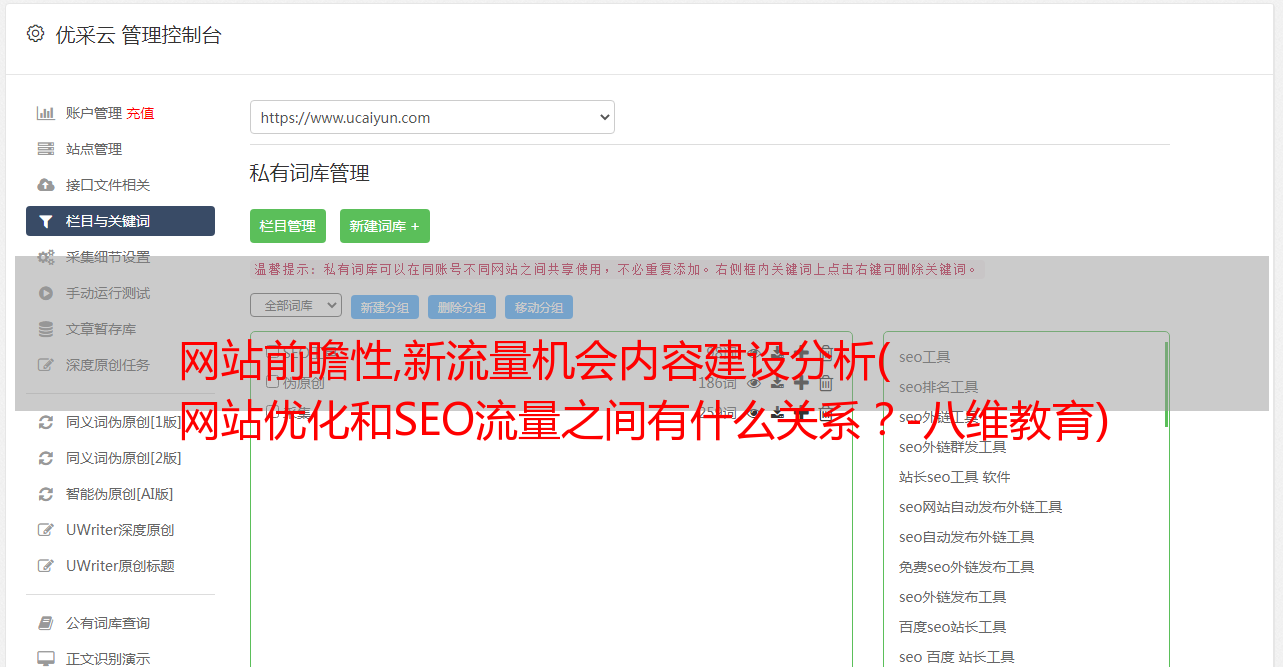The width and height of the screenshot is (1283, 667).
Task: Click the 新建词库 + button
Action: click(x=385, y=226)
